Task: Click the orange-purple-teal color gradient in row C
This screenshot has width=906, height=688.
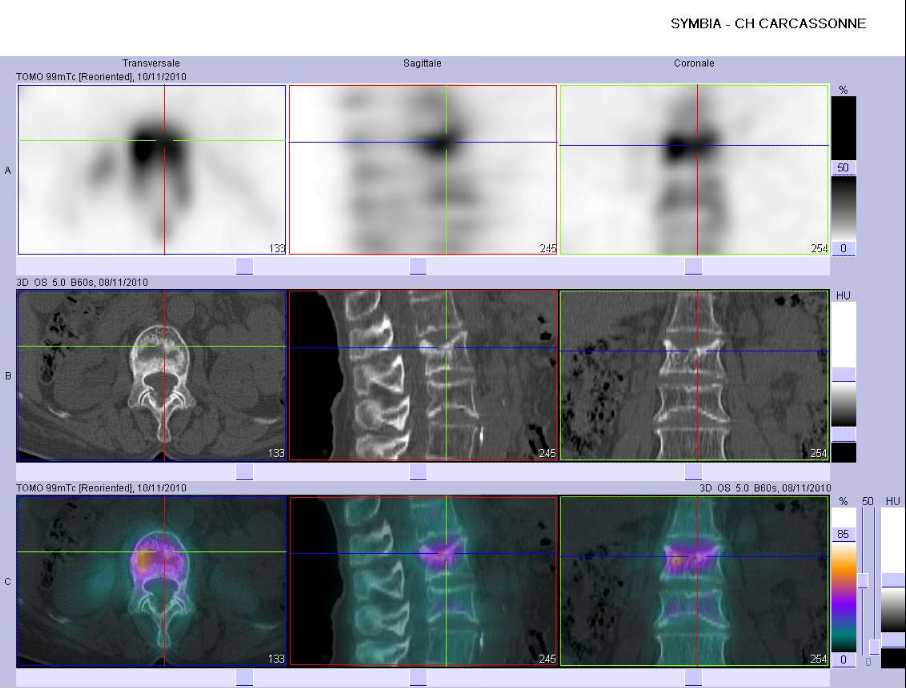Action: coord(843,597)
